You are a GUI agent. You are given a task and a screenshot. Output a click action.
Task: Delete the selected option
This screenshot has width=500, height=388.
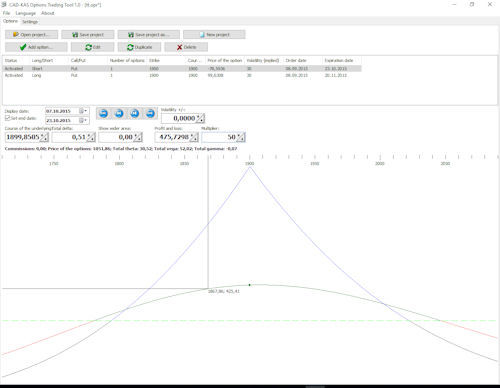(x=186, y=47)
